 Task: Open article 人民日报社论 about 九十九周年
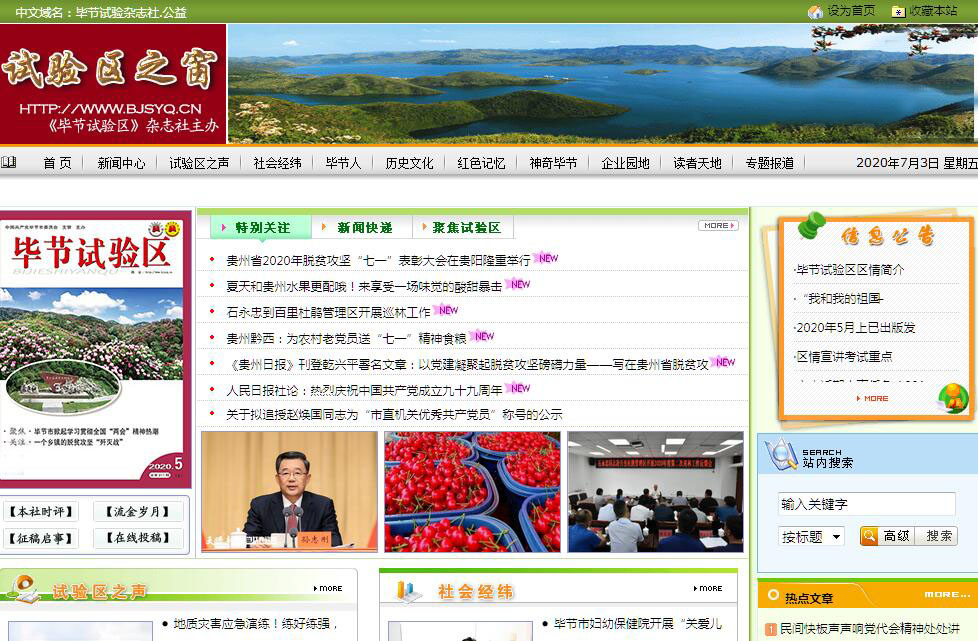(x=364, y=389)
